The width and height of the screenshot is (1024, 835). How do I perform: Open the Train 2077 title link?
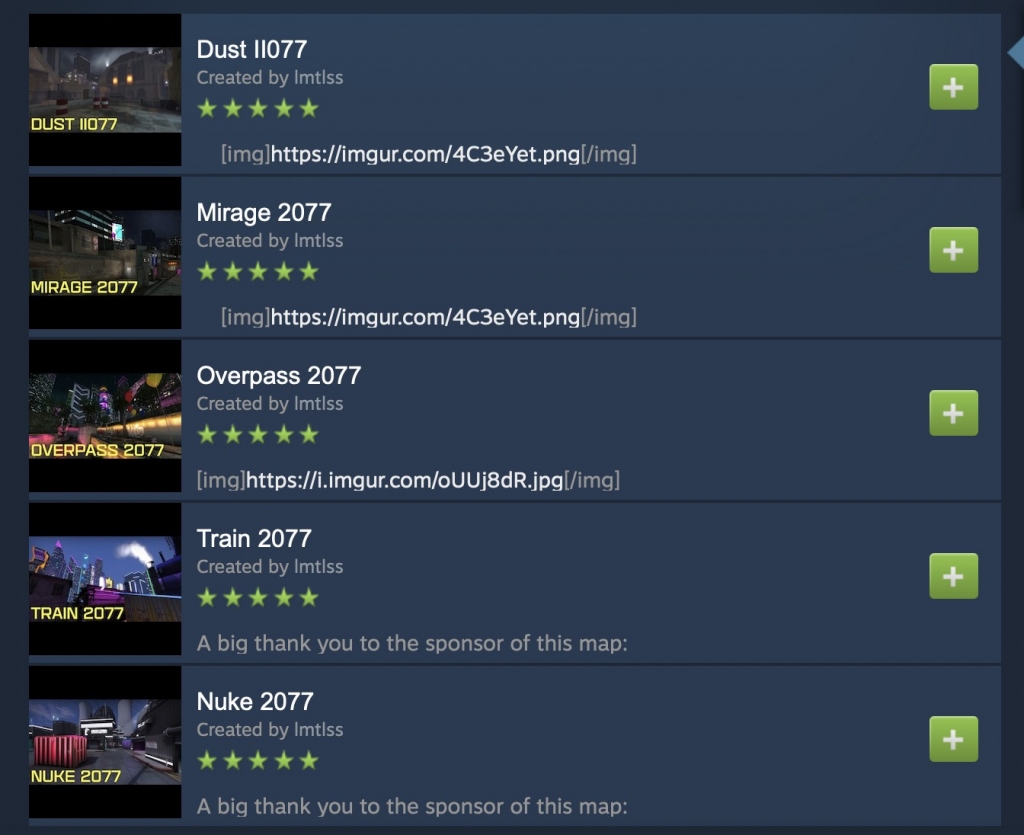pos(254,539)
